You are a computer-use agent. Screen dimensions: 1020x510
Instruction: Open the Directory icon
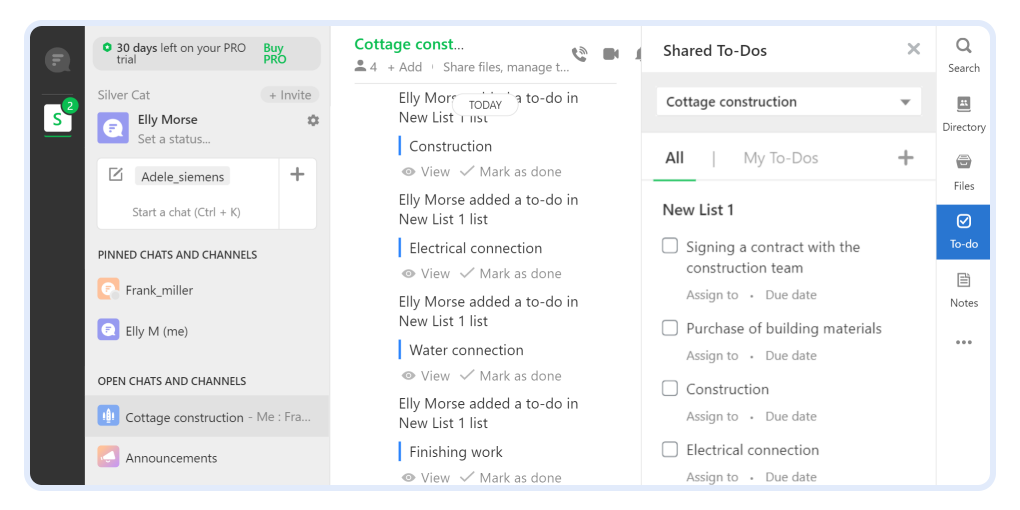[963, 104]
